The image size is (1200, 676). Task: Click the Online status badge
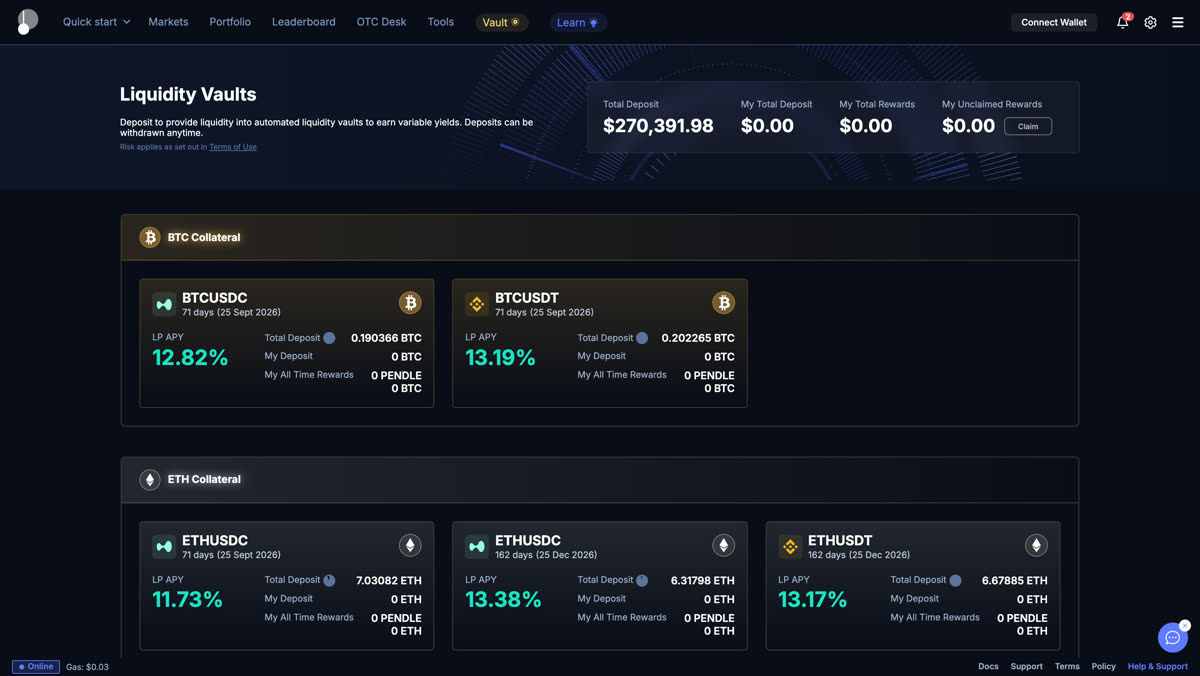36,666
